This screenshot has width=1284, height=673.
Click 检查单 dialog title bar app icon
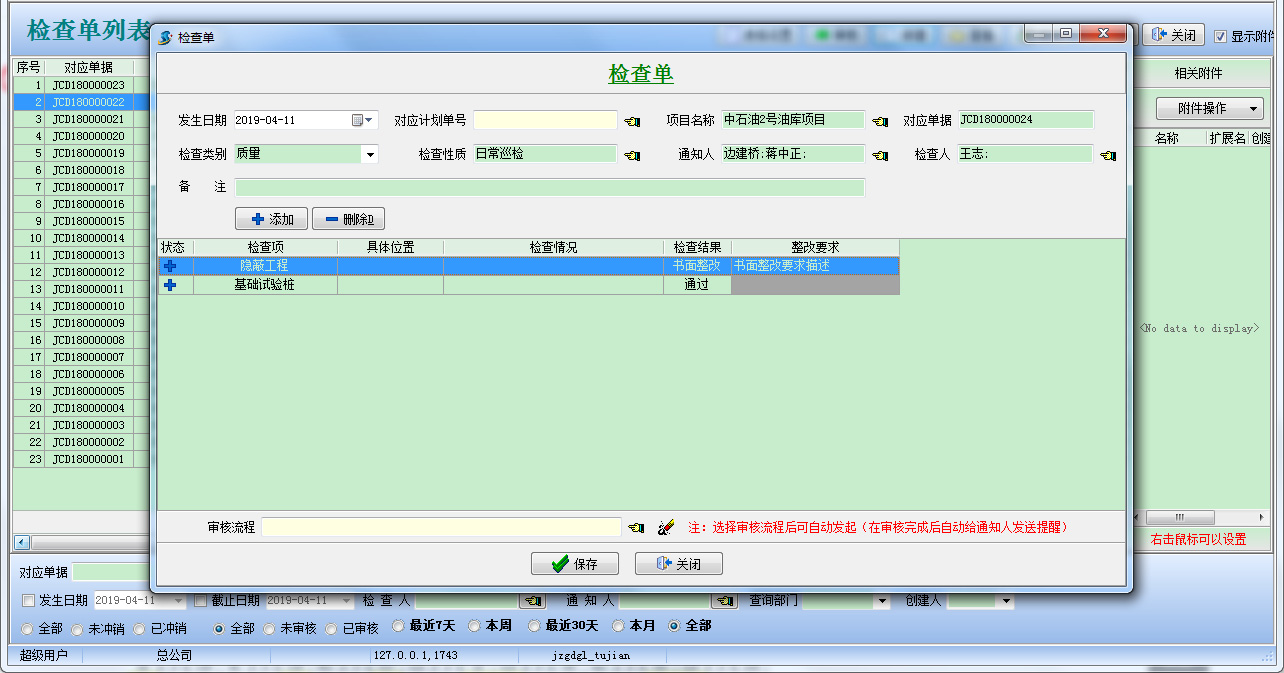(165, 38)
